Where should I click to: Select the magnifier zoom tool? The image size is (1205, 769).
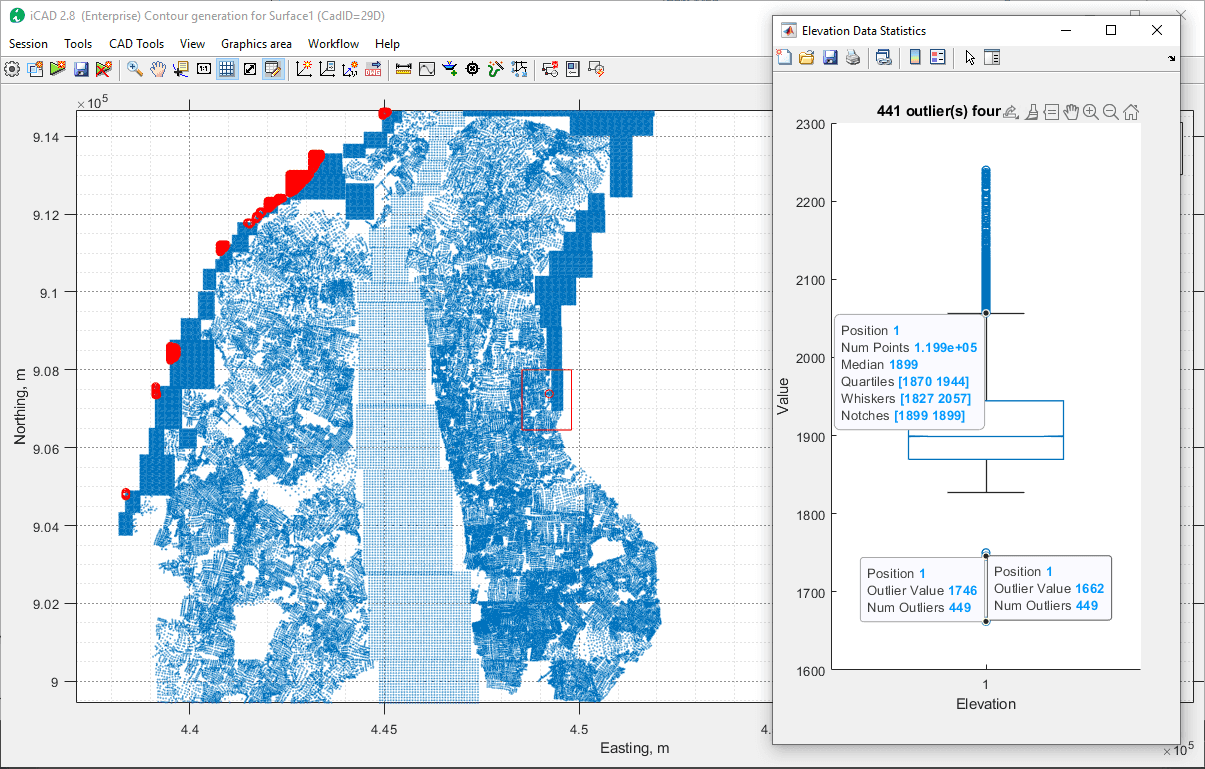pos(134,69)
